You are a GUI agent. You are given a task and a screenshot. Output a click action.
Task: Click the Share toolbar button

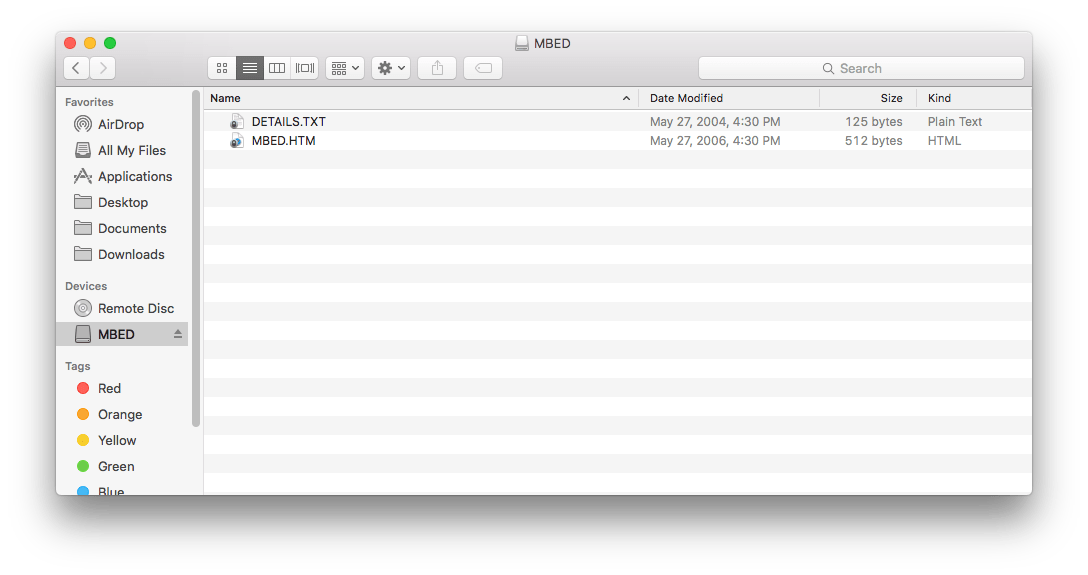(437, 68)
